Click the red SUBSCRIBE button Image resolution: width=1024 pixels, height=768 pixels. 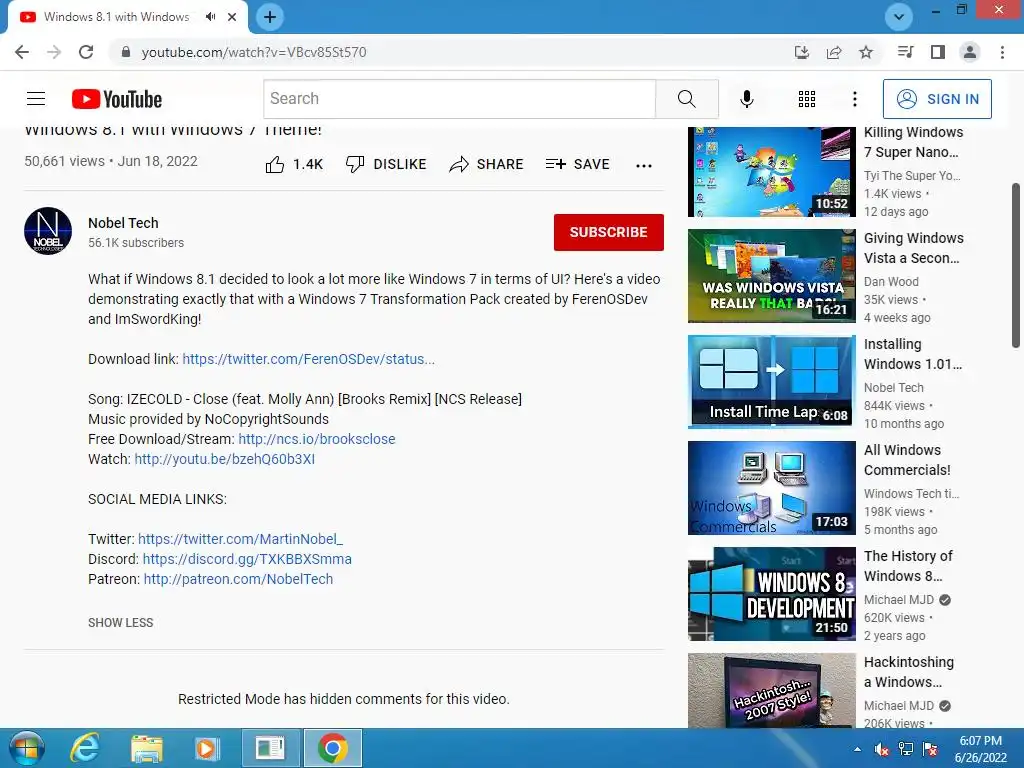[x=609, y=232]
